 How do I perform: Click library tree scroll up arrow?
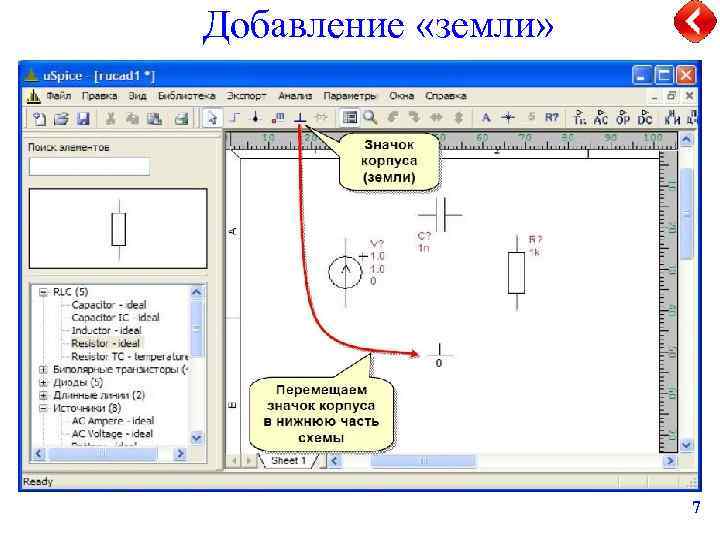coord(196,292)
